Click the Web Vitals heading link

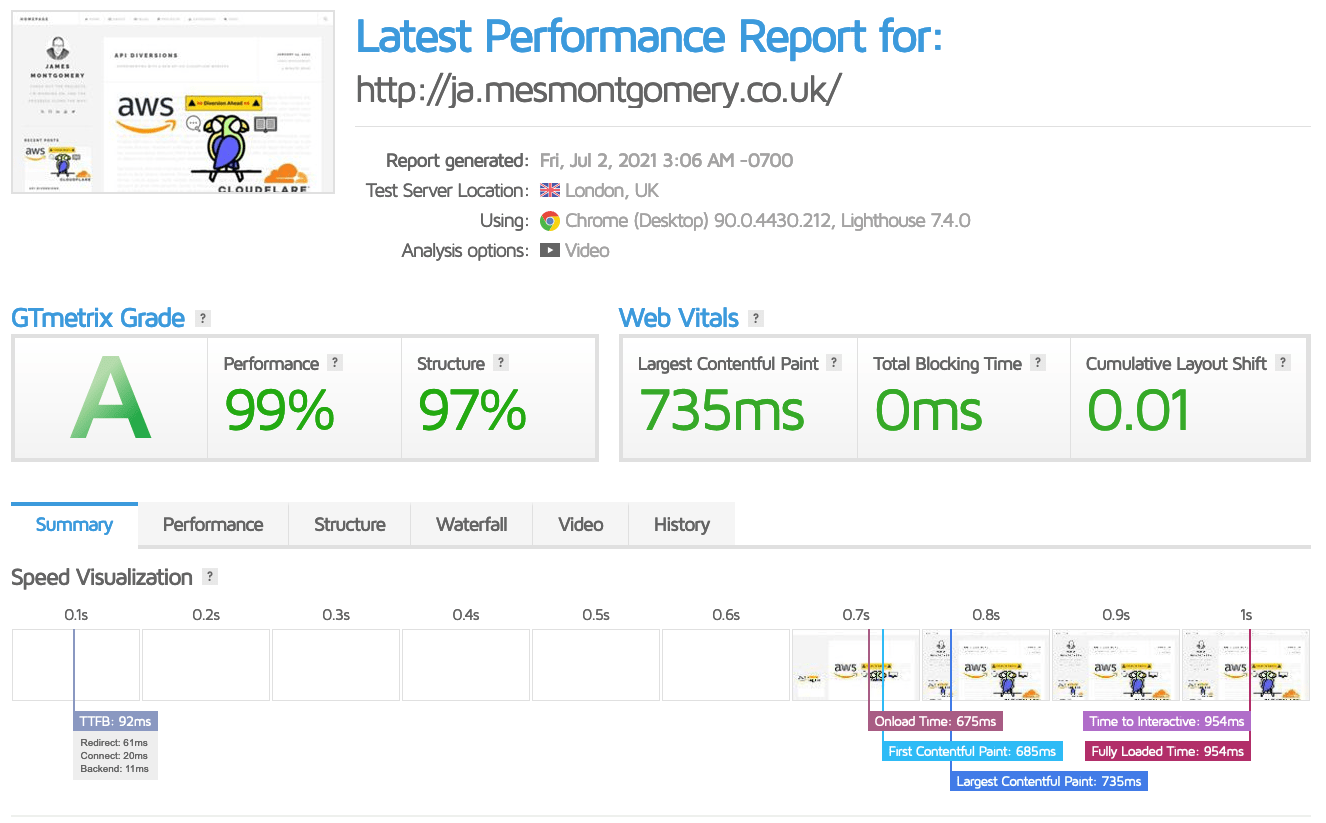coord(677,317)
